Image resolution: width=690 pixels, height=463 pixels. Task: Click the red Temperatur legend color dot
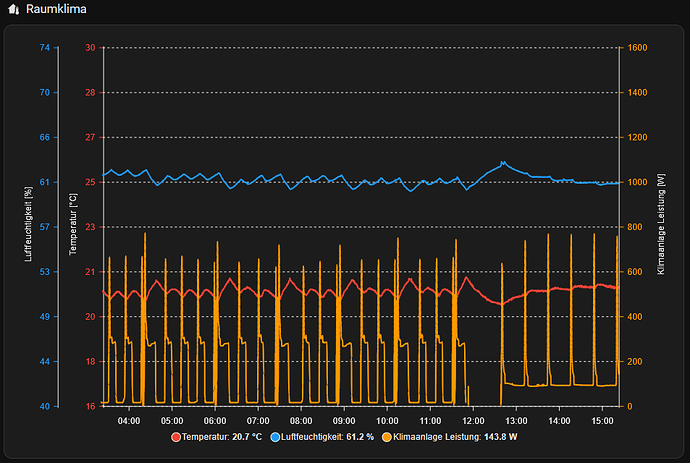click(x=176, y=437)
